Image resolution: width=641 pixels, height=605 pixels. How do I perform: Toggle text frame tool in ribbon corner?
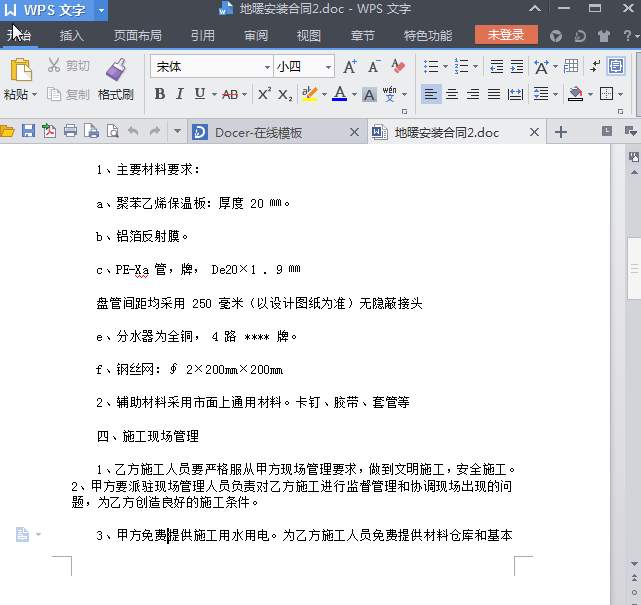616,66
